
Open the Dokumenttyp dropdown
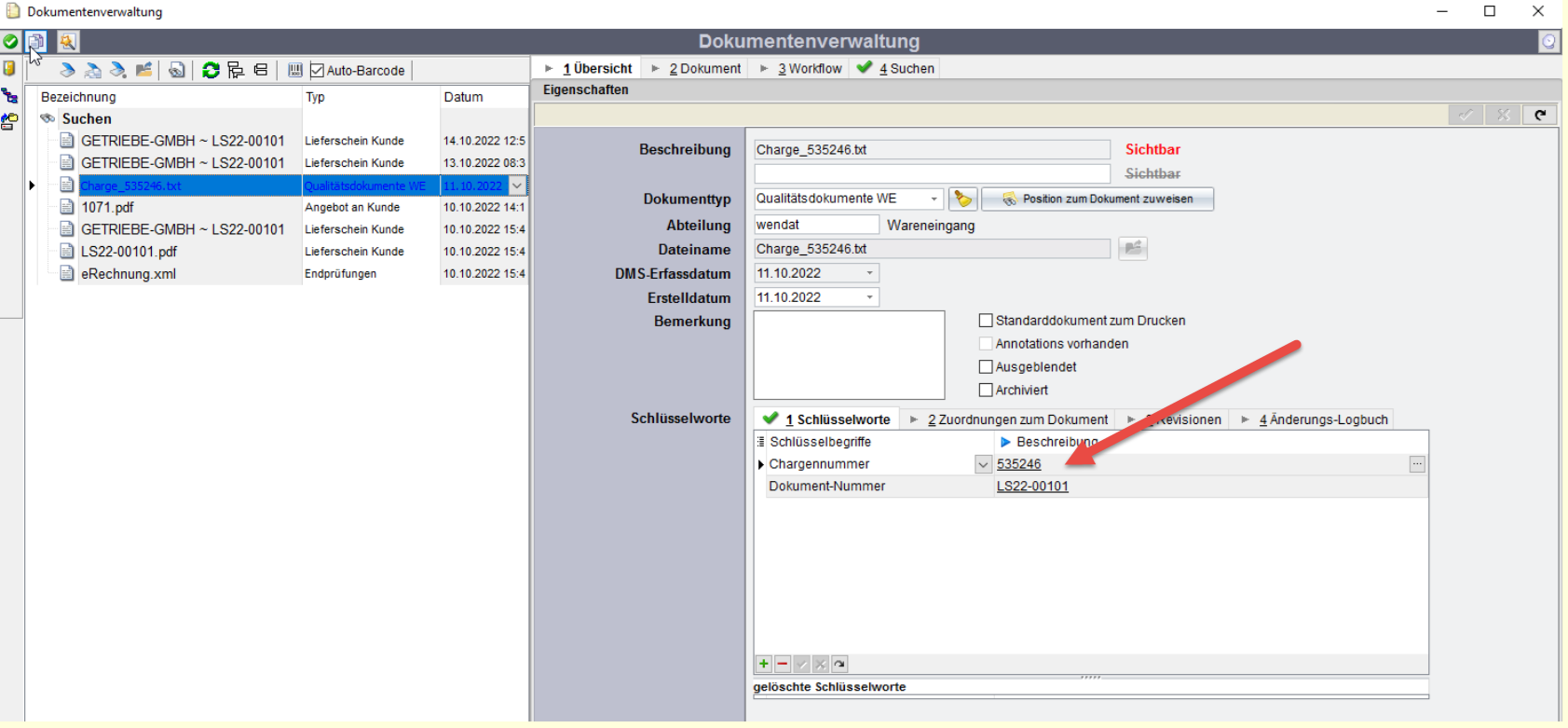coord(934,199)
